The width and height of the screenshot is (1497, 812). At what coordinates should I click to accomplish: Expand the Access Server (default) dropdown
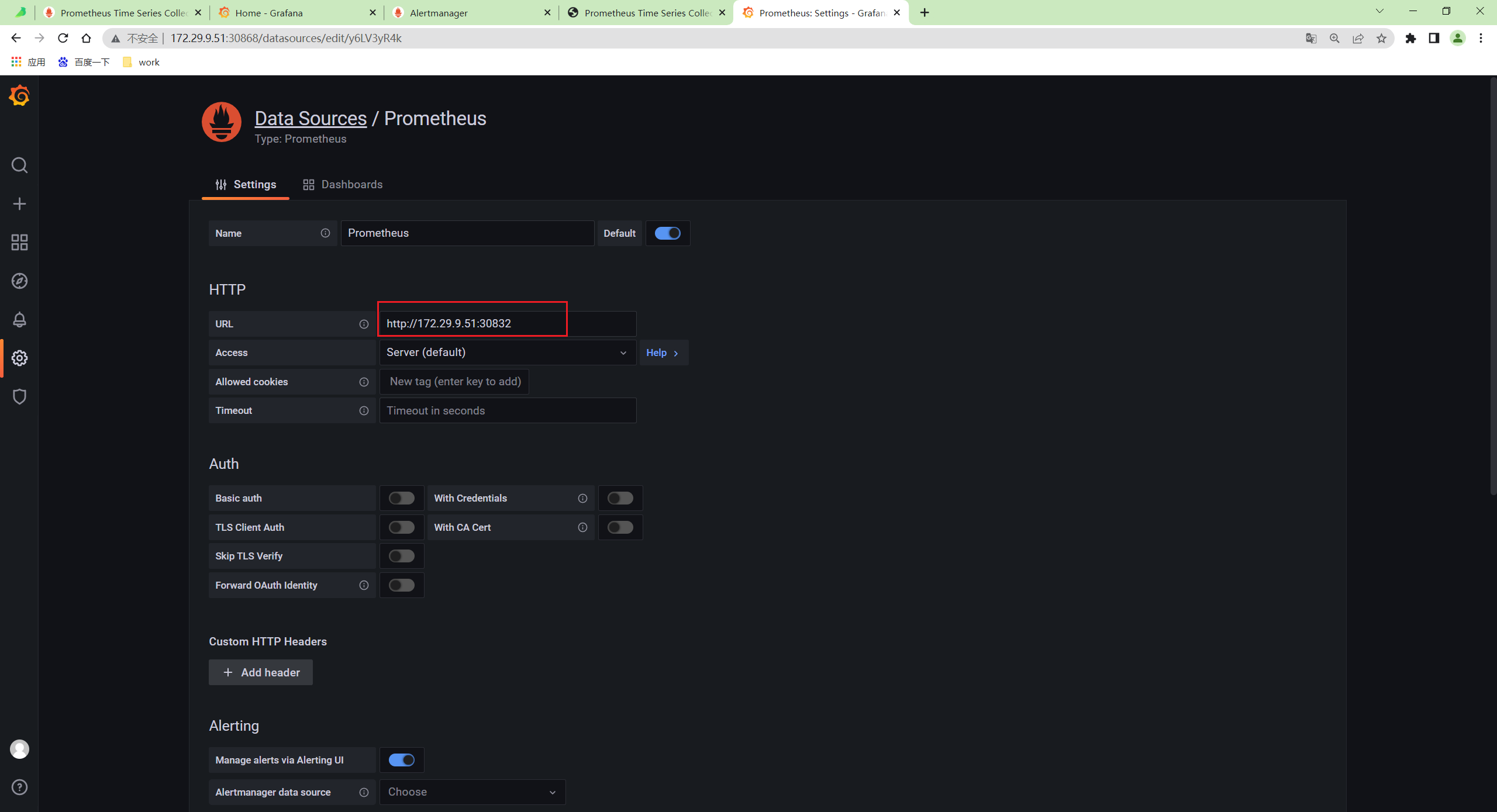[507, 353]
